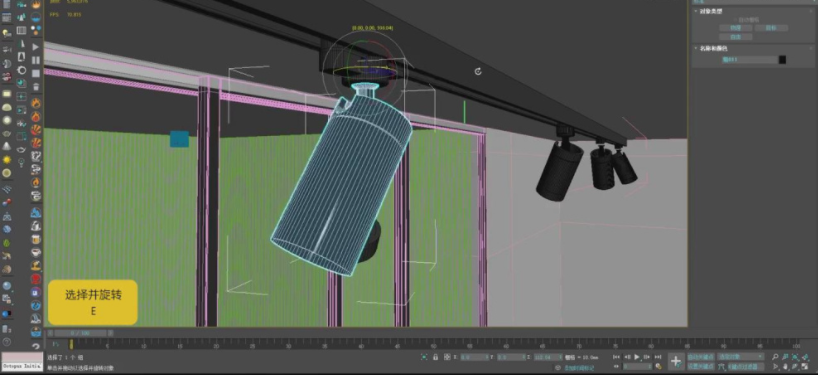Activate the pan hand viewport navigation icon
The width and height of the screenshot is (818, 375).
[x=786, y=367]
